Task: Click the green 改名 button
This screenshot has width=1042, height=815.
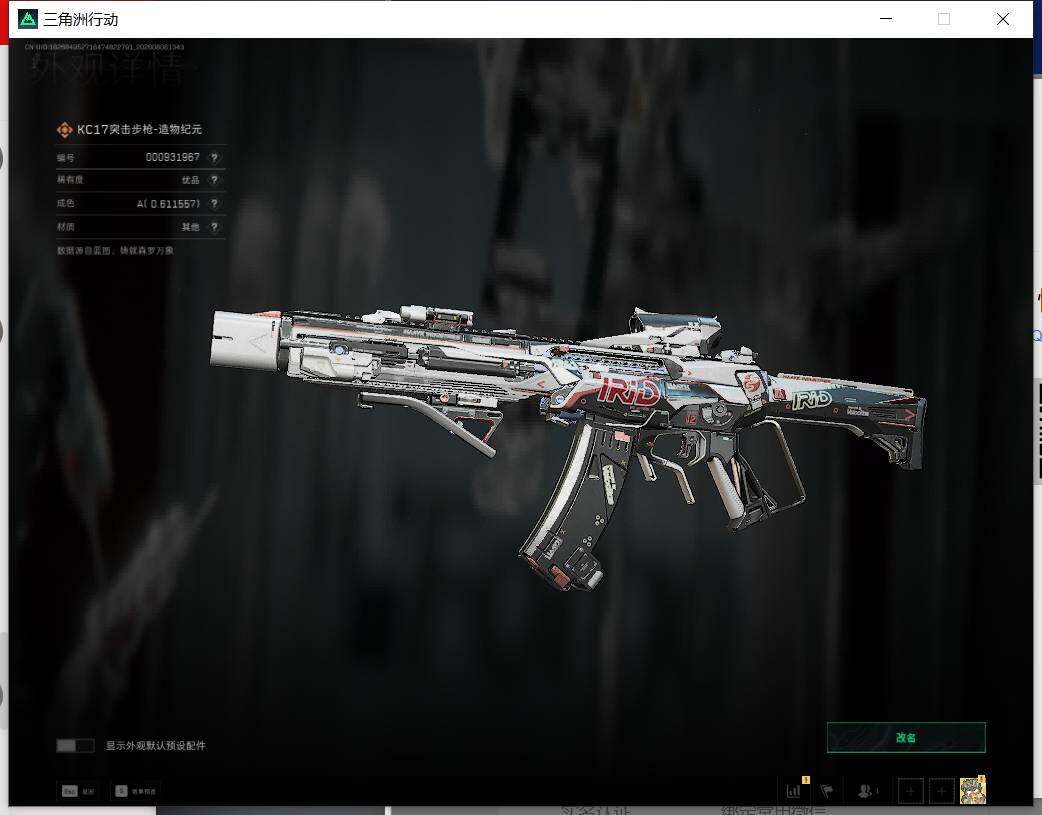Action: 906,737
